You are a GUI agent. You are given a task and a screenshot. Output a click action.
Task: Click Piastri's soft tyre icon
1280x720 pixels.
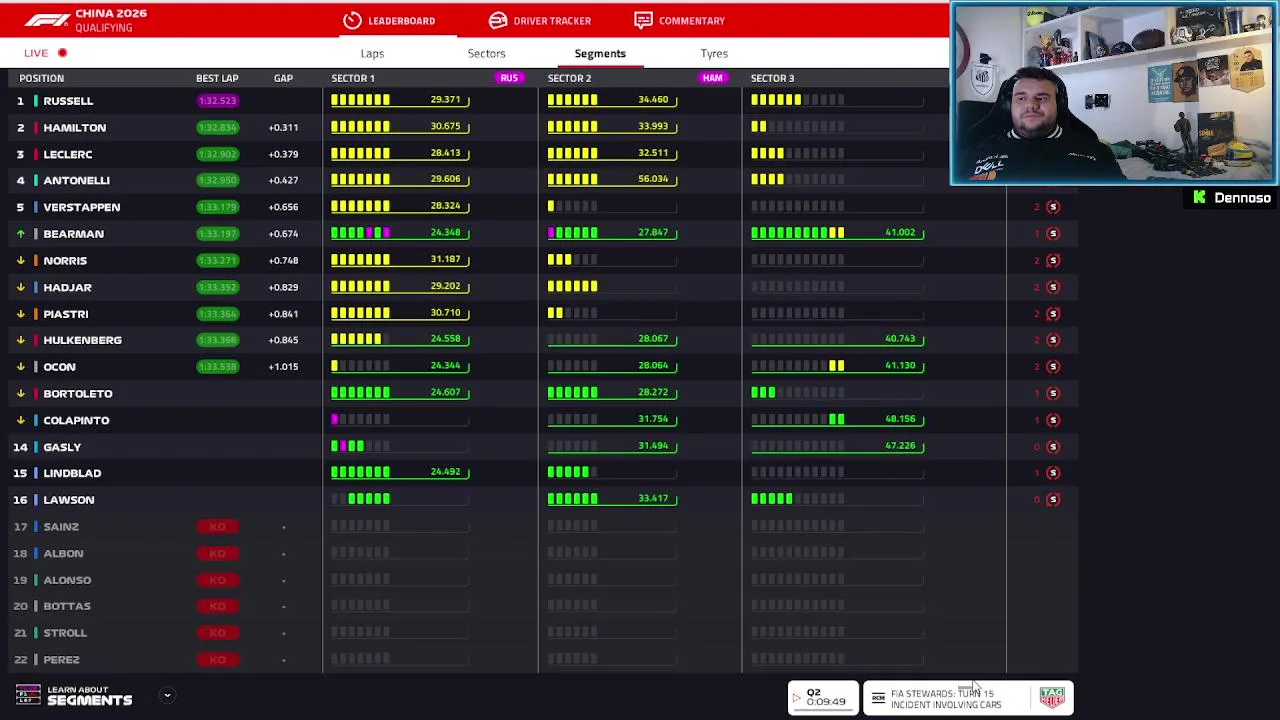[1053, 313]
